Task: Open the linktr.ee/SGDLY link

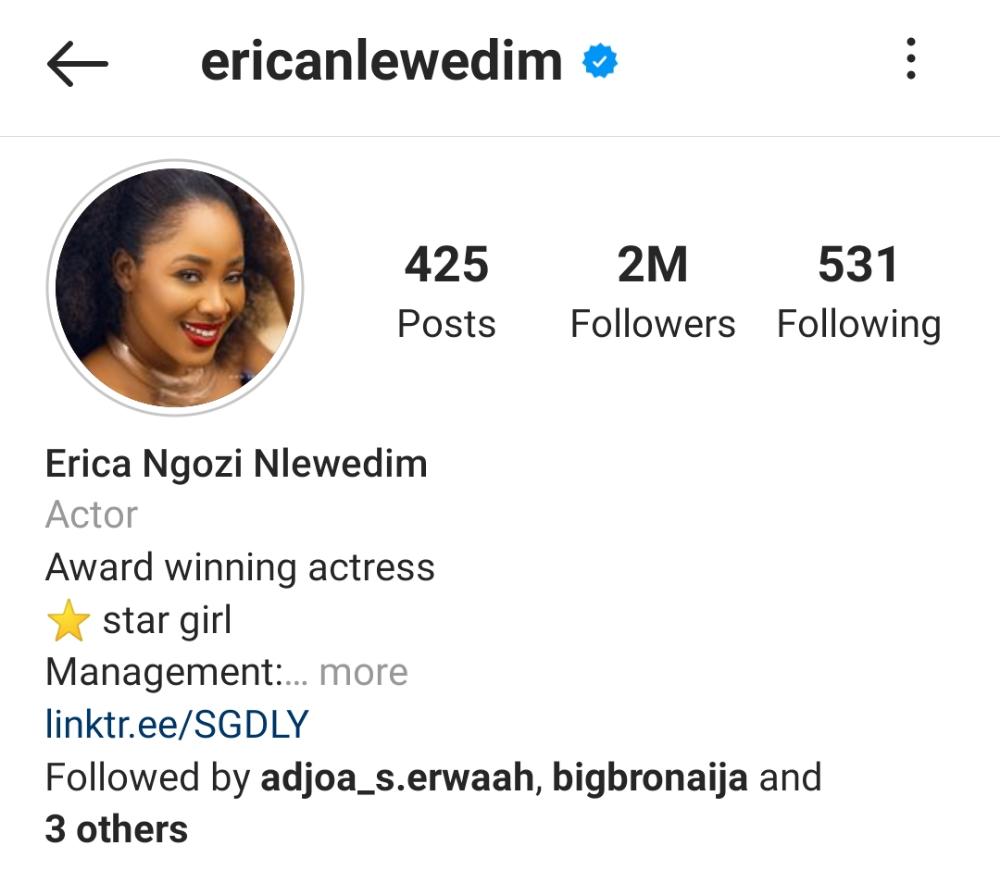Action: (x=177, y=725)
